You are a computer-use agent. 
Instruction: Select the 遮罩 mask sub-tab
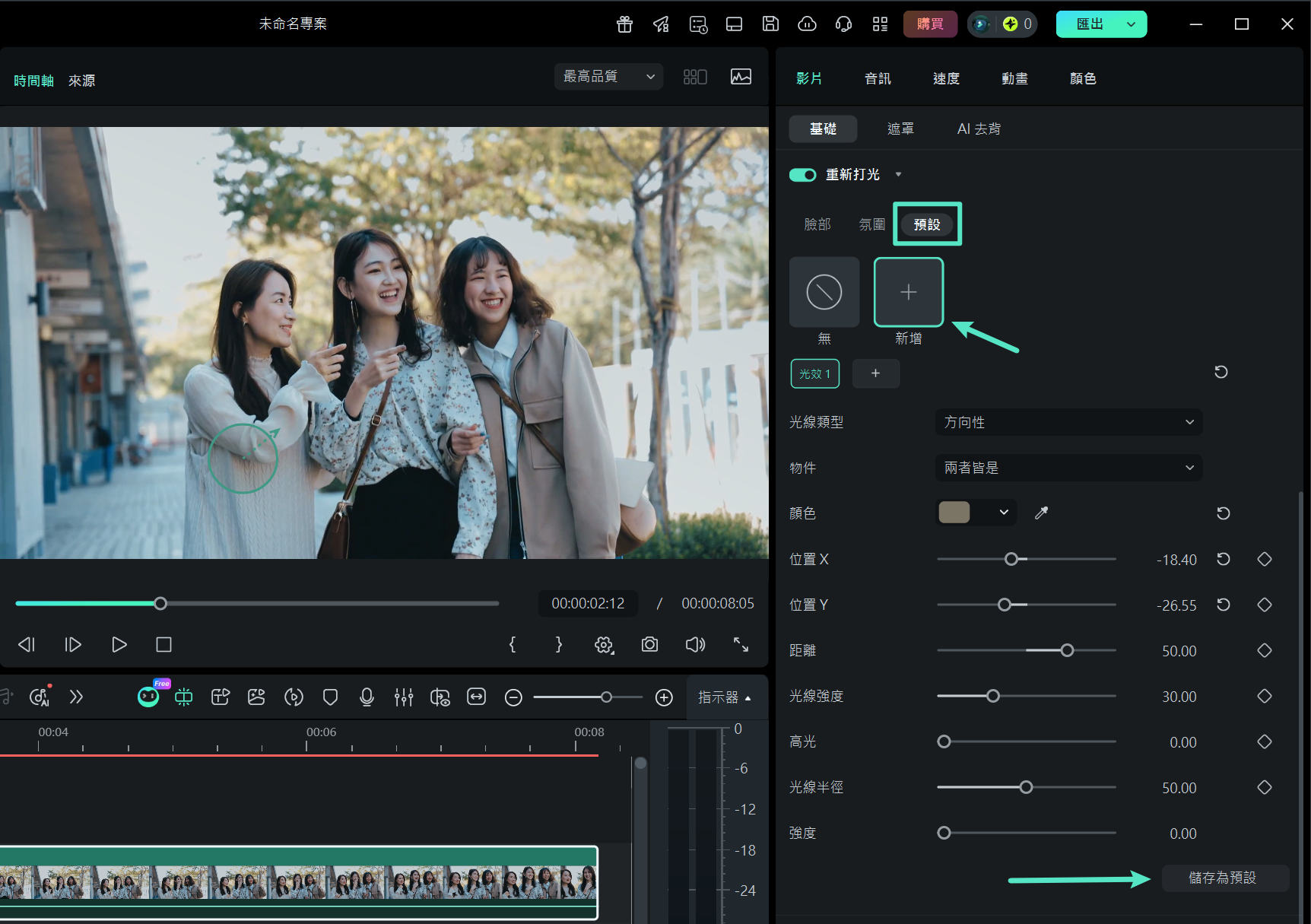pos(900,129)
